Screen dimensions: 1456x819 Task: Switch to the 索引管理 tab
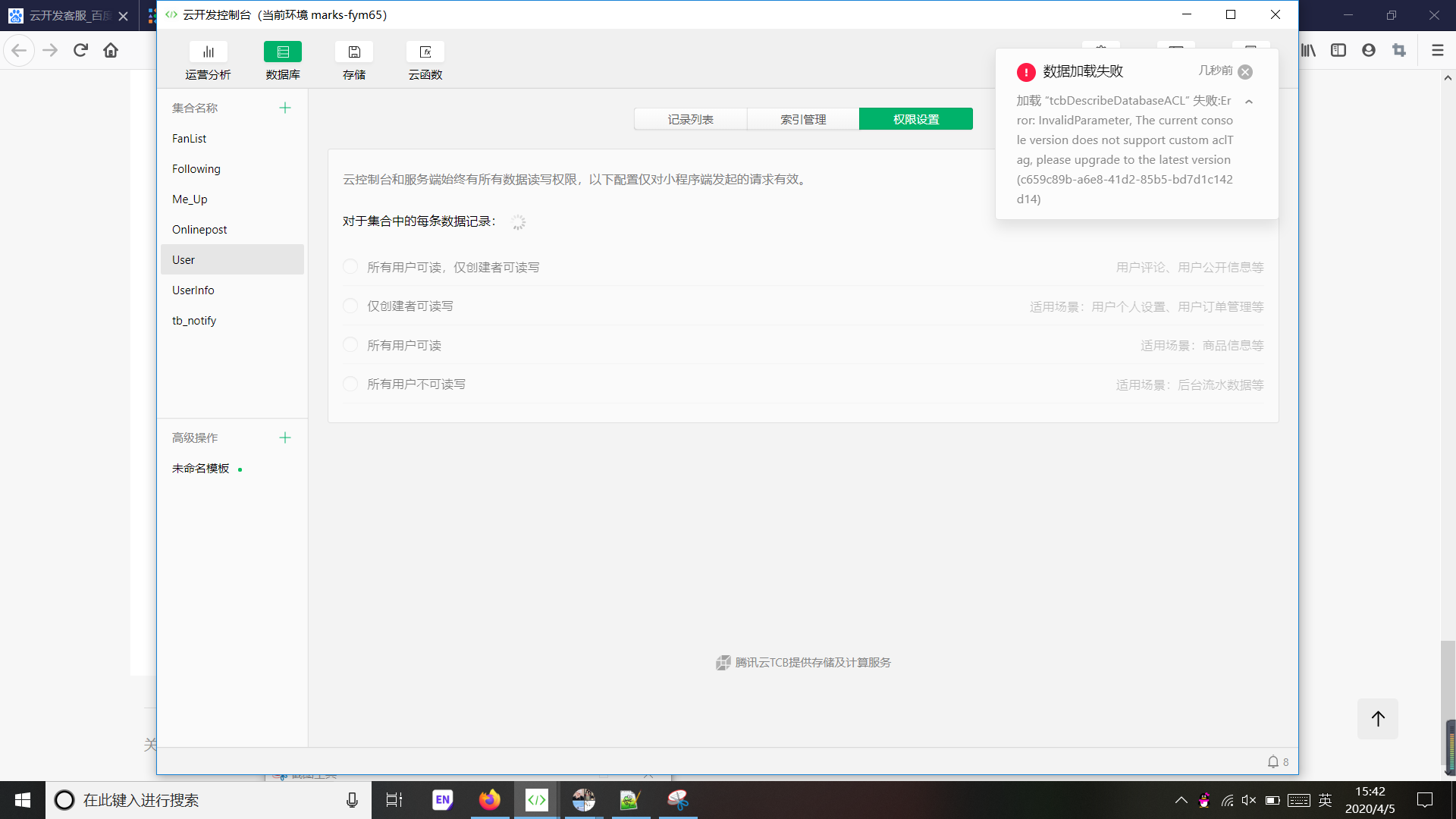(x=803, y=119)
